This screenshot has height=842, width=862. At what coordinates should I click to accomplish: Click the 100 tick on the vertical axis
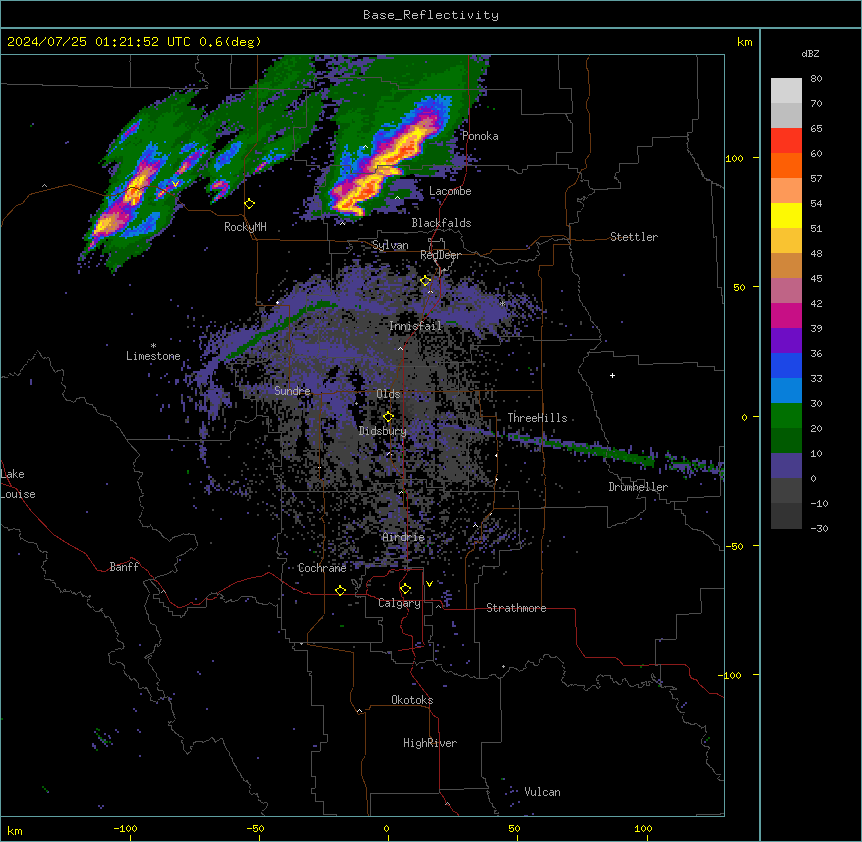point(734,159)
